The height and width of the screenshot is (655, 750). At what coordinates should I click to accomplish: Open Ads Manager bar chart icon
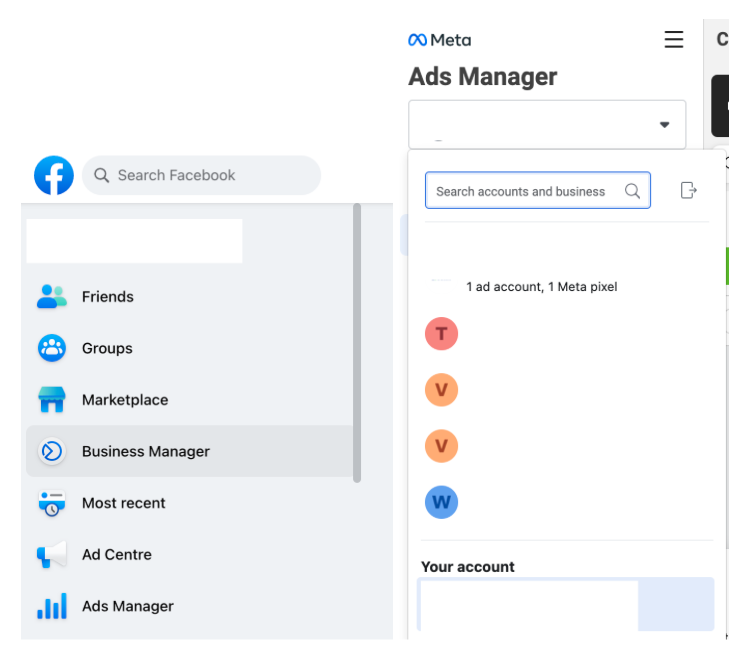51,606
